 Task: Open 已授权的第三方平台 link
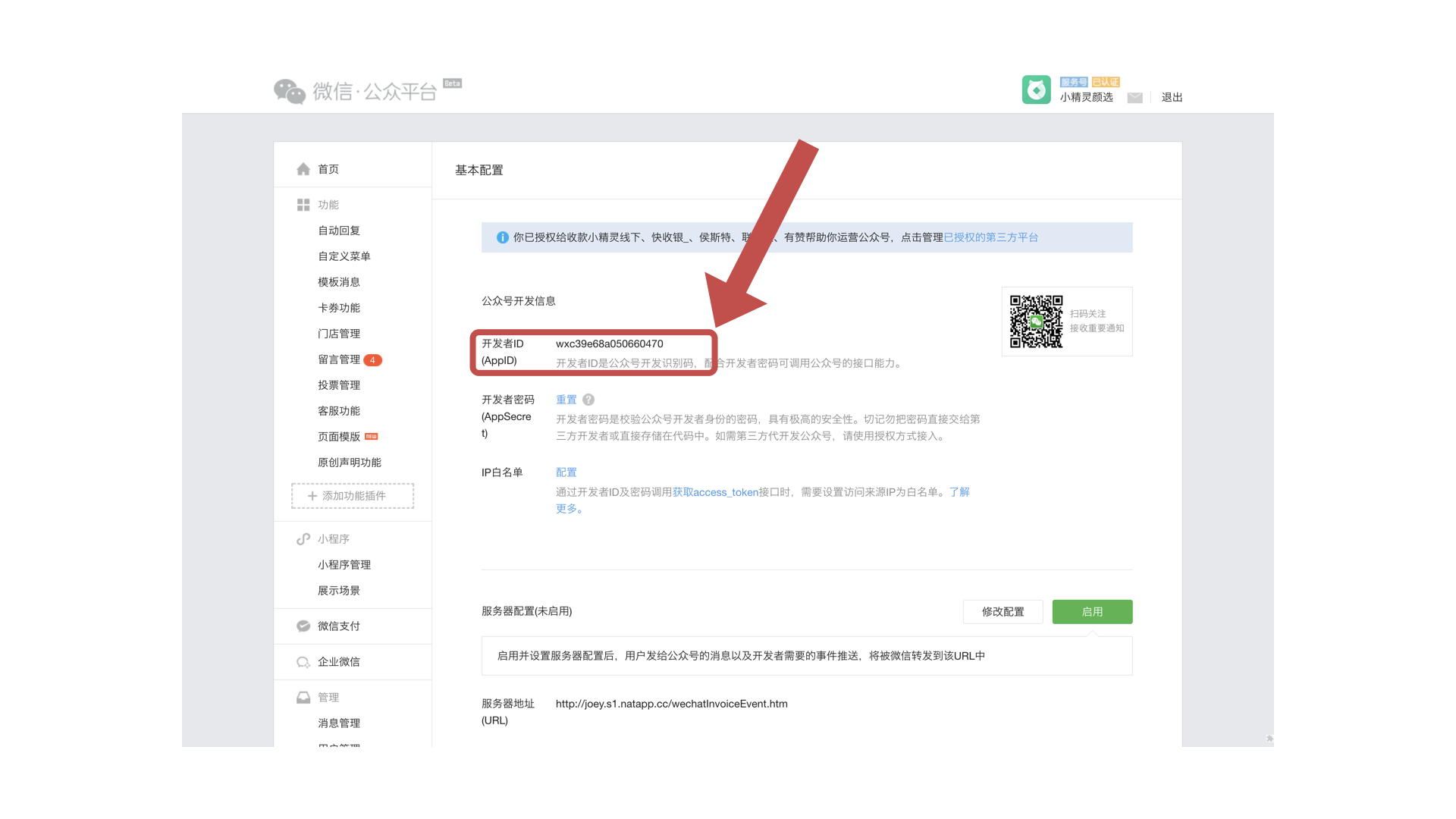pyautogui.click(x=990, y=237)
